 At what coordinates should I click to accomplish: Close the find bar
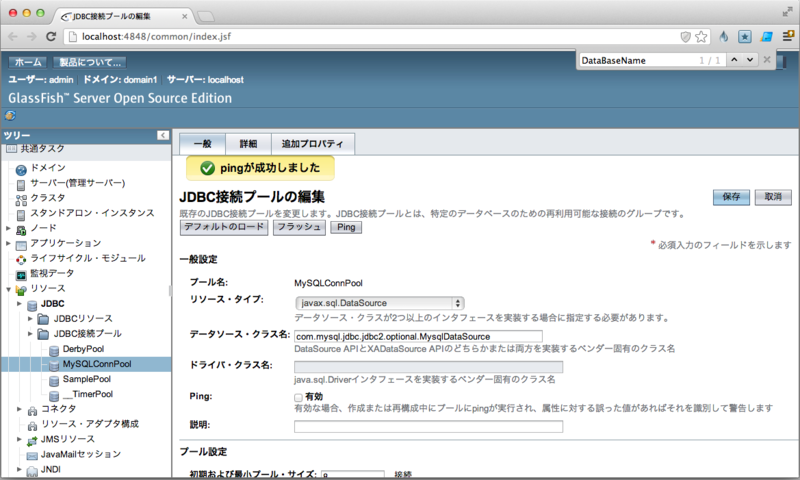click(768, 60)
